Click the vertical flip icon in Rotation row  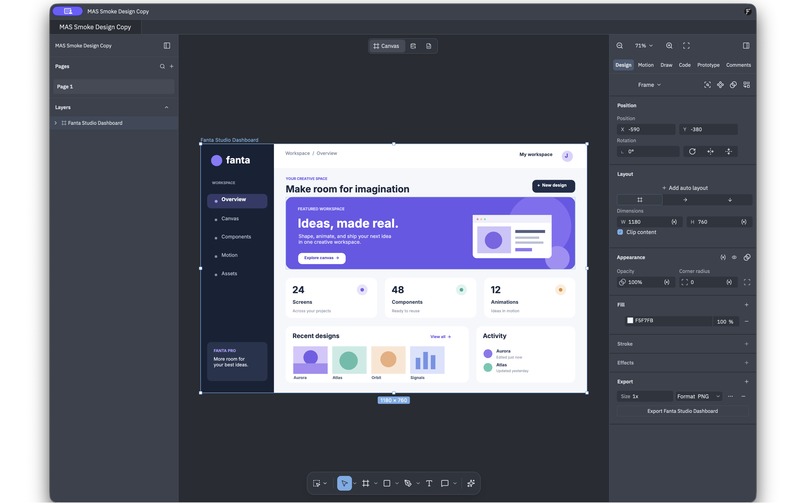(x=728, y=152)
